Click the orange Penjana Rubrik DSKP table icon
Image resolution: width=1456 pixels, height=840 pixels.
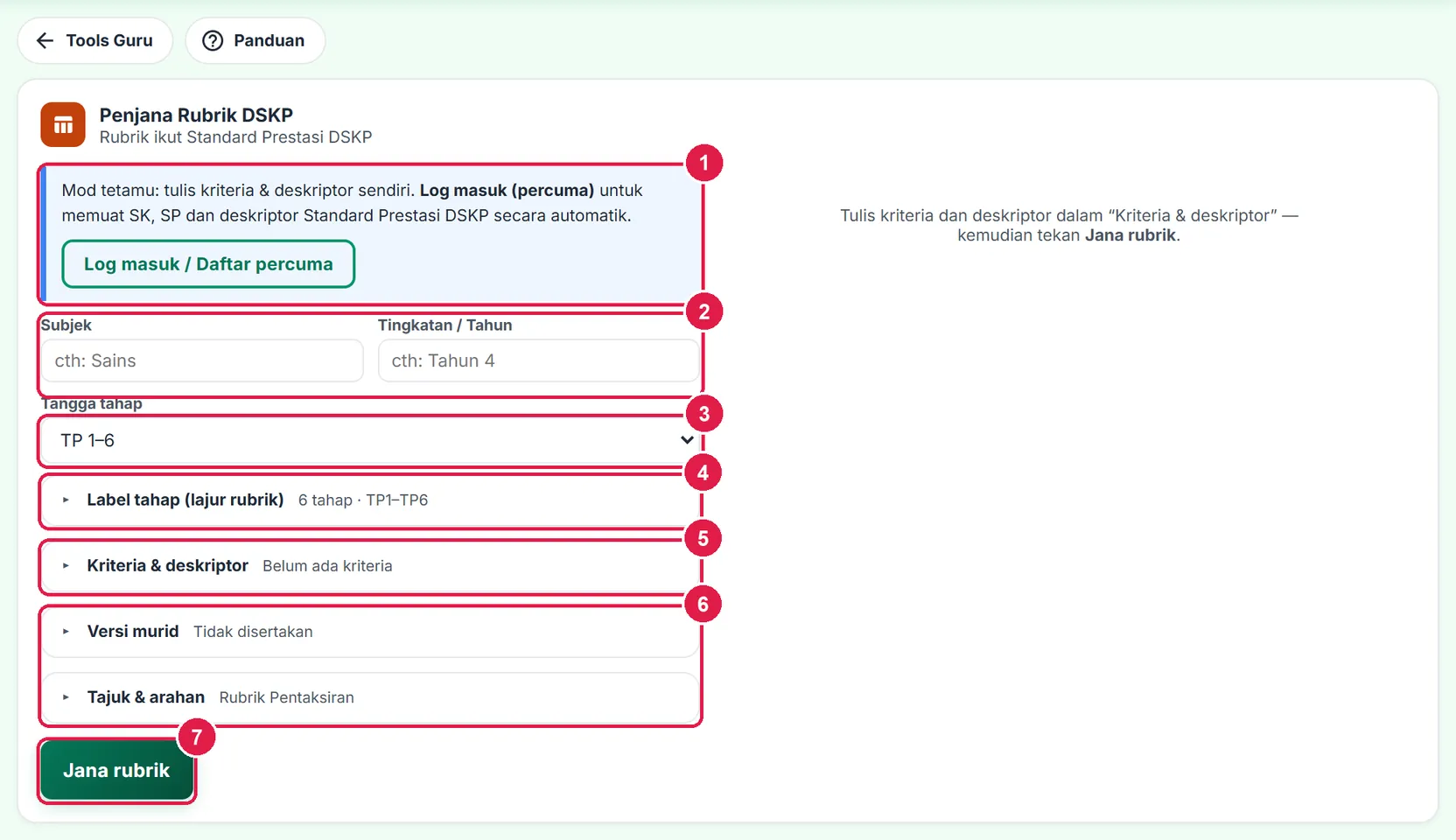click(x=63, y=125)
